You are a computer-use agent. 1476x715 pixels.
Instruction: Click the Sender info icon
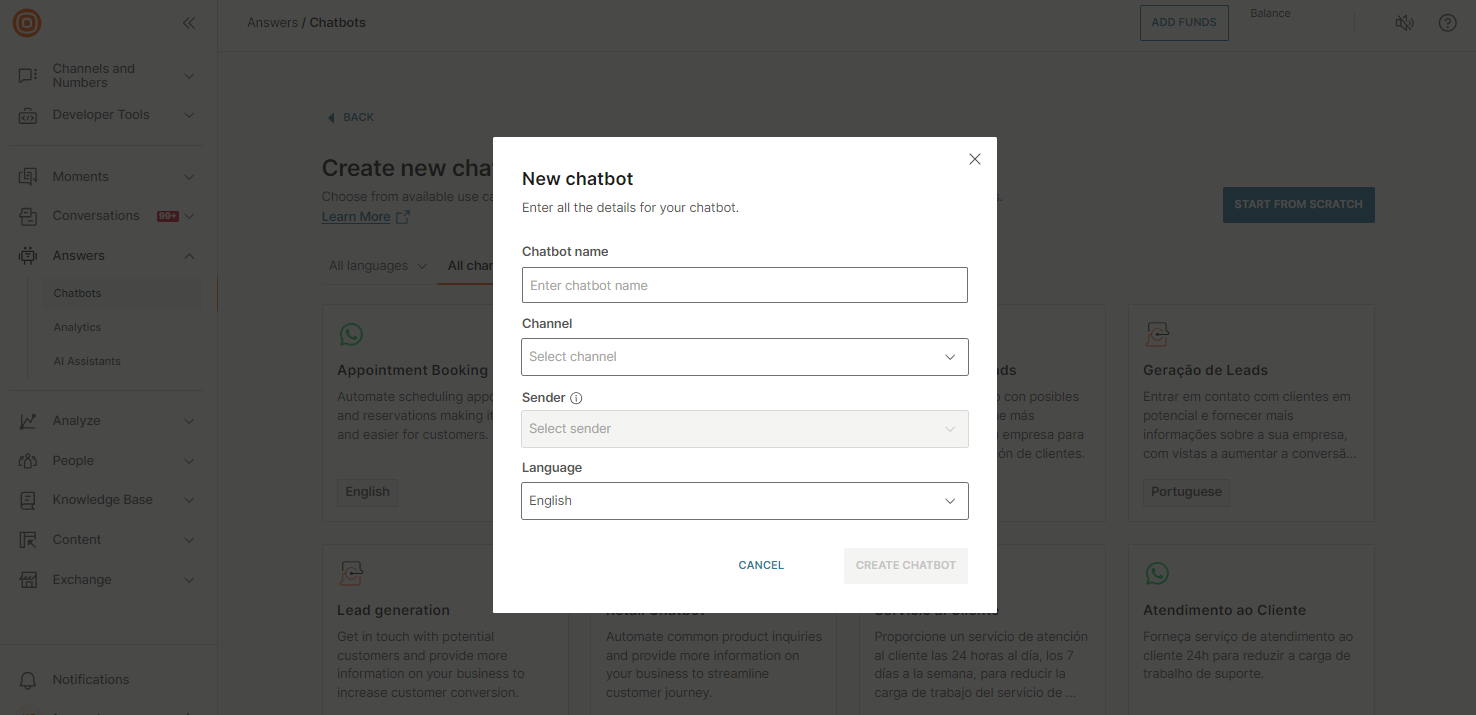(577, 397)
